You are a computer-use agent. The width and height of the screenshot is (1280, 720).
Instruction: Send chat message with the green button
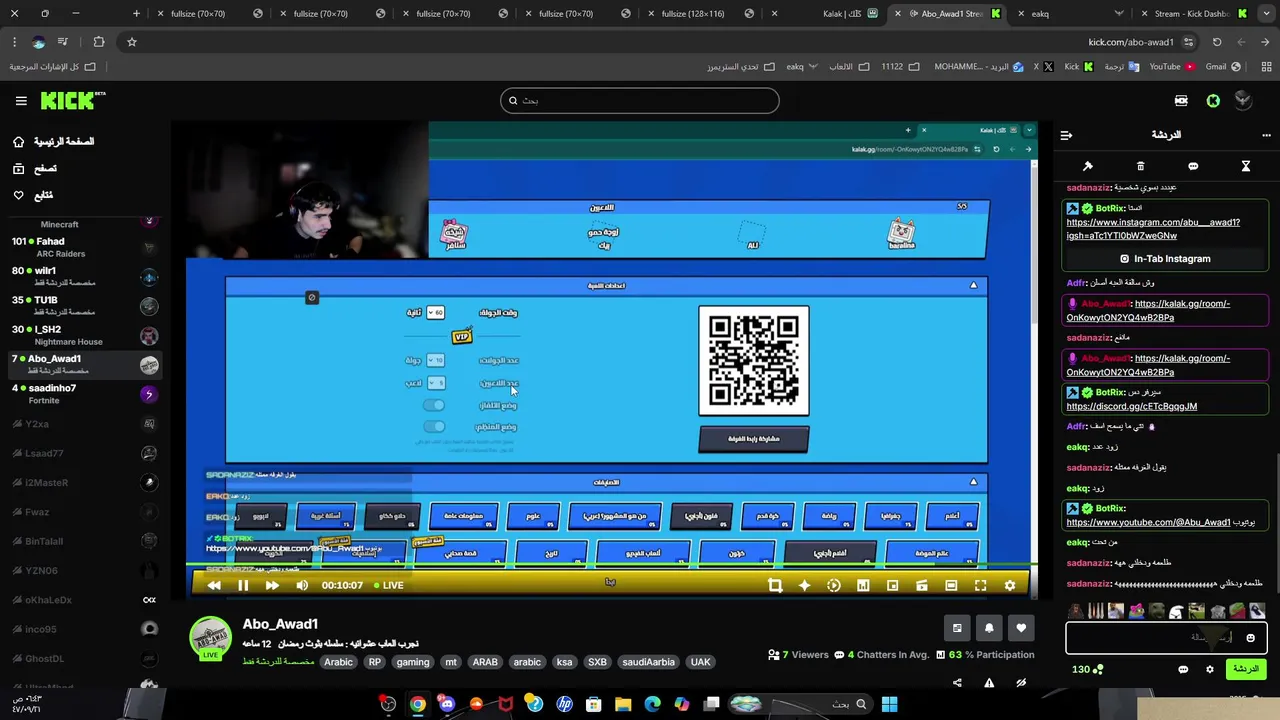pyautogui.click(x=1246, y=669)
